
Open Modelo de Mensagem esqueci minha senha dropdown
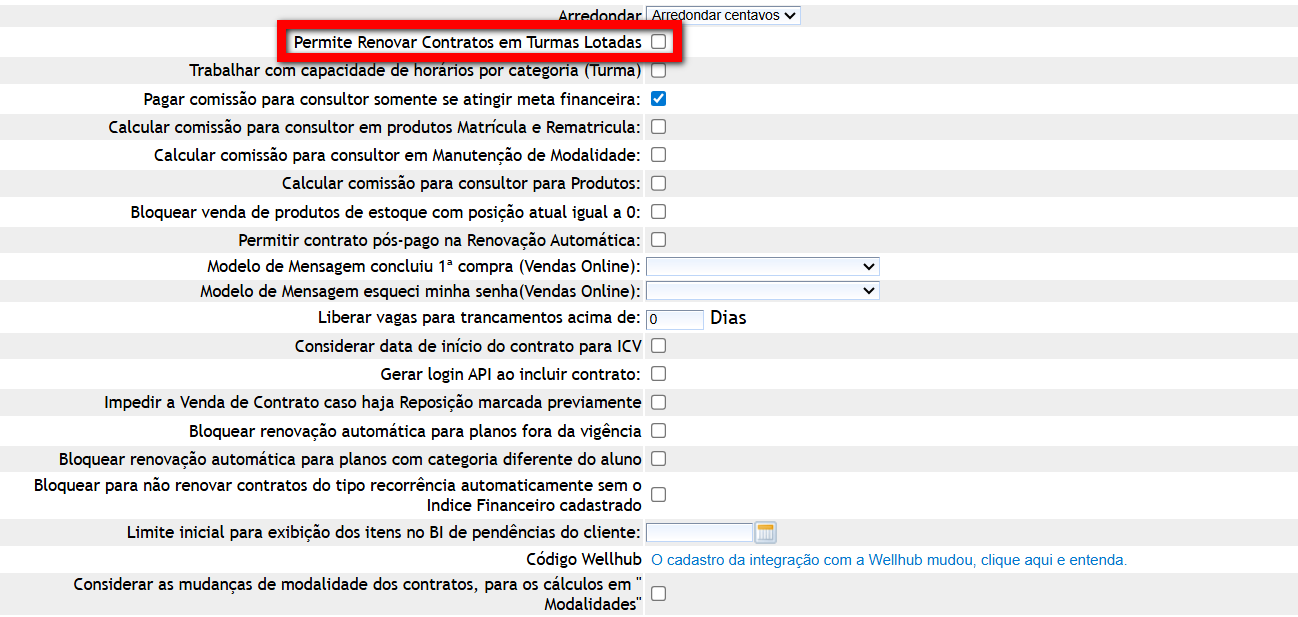pyautogui.click(x=762, y=291)
